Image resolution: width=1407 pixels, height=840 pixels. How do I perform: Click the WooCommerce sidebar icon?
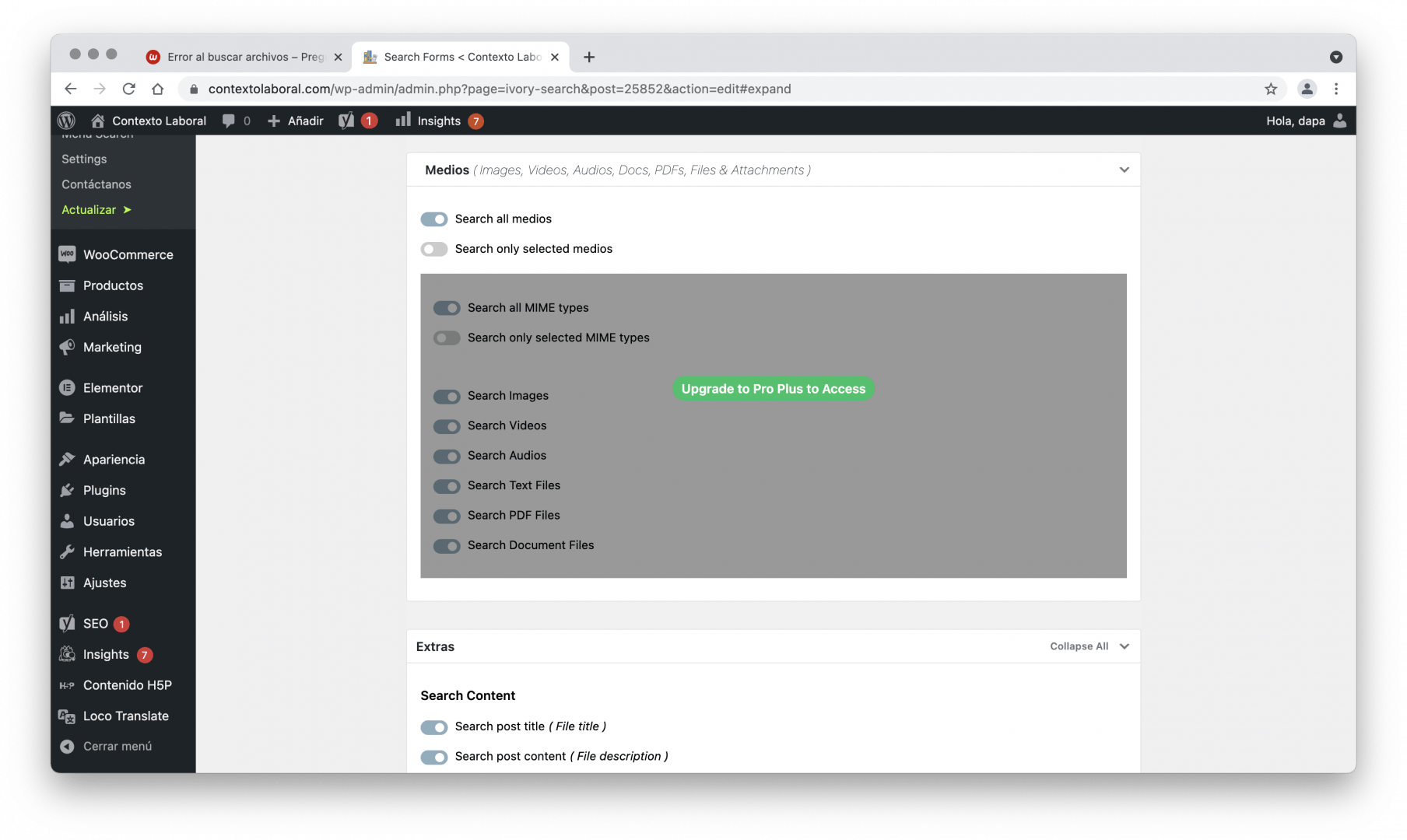[68, 254]
